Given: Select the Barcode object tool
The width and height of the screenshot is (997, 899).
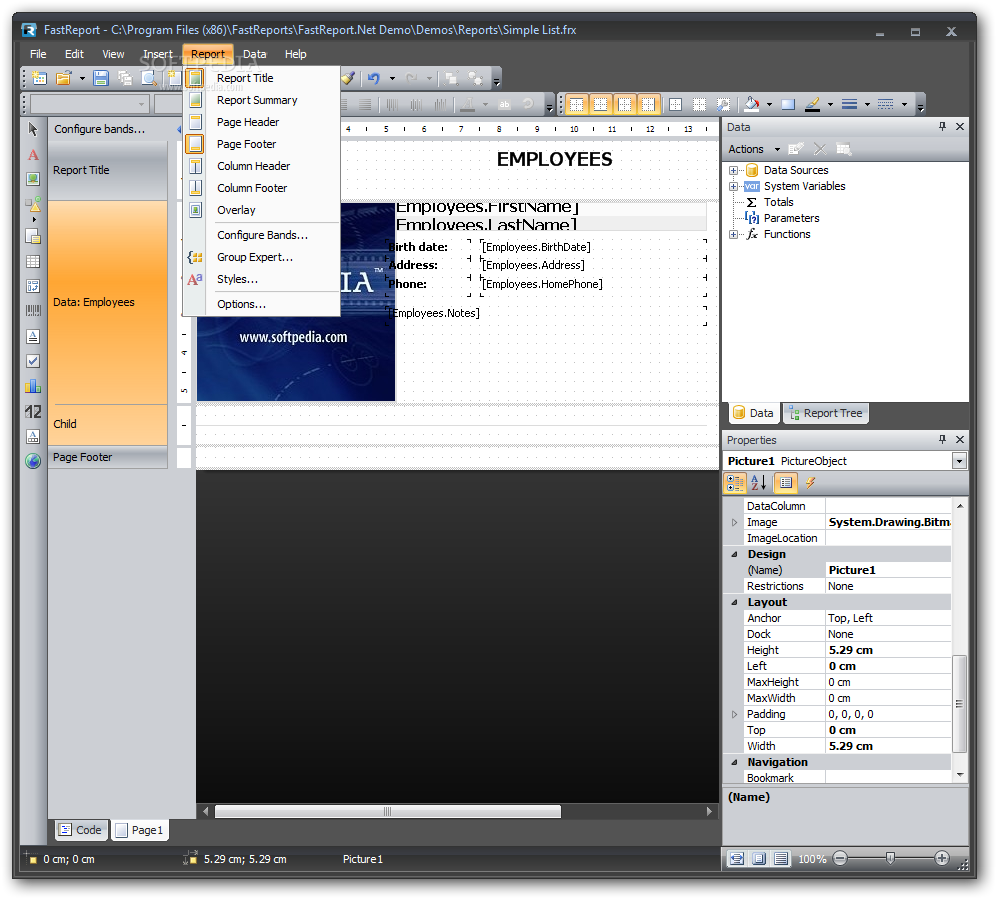Looking at the screenshot, I should tap(33, 311).
